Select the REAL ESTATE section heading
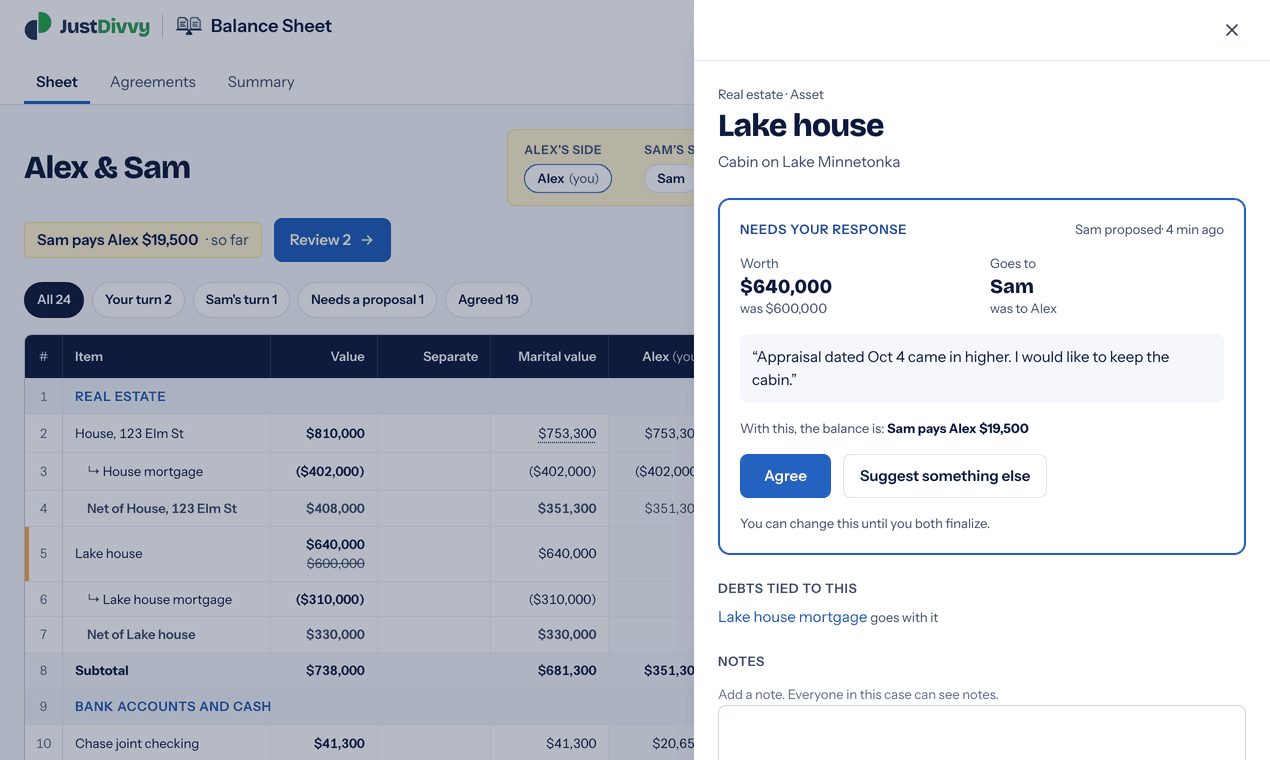Image resolution: width=1270 pixels, height=760 pixels. [x=120, y=396]
